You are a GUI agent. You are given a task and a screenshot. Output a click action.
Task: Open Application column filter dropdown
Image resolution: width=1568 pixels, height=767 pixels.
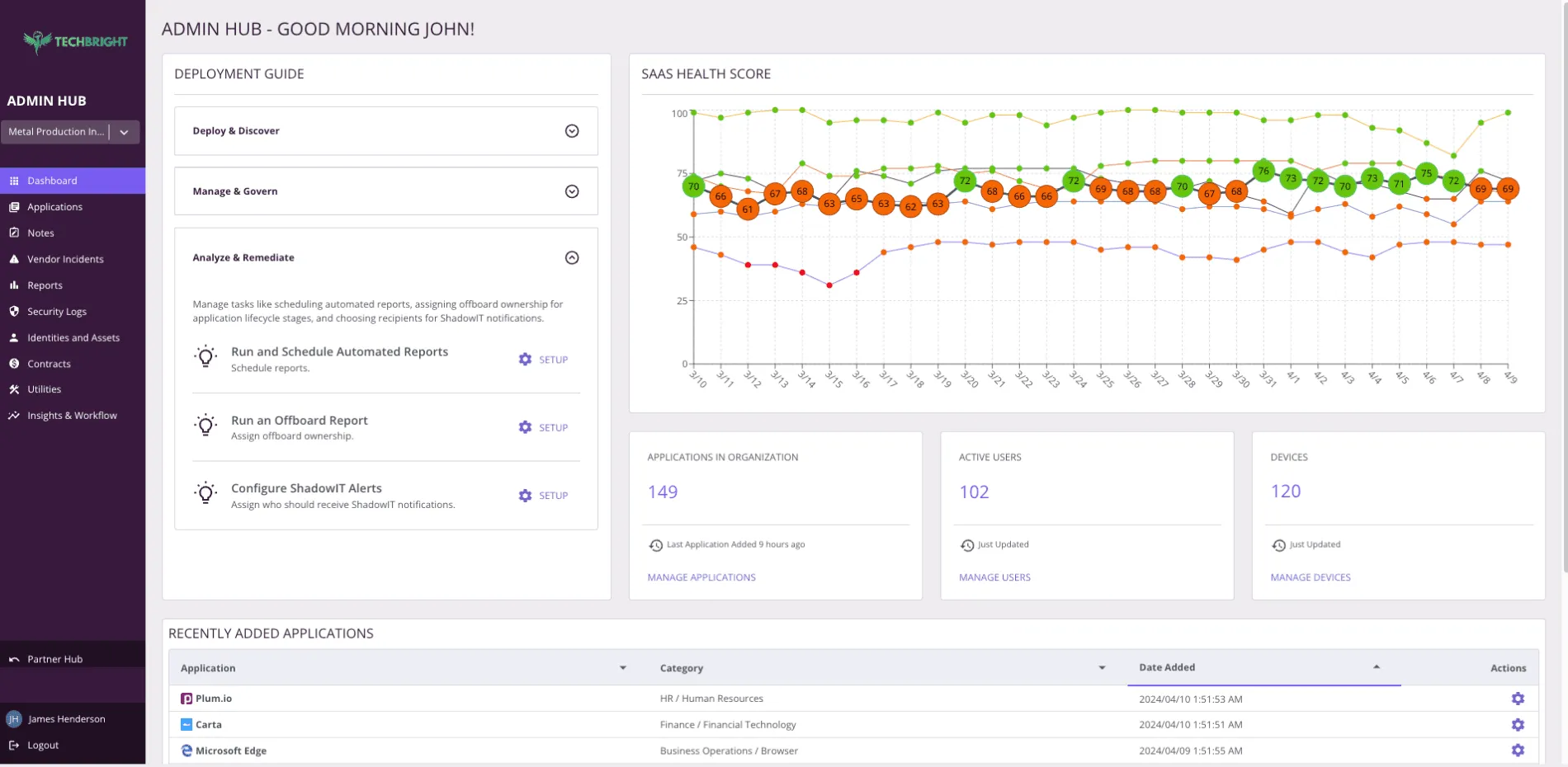pos(623,668)
